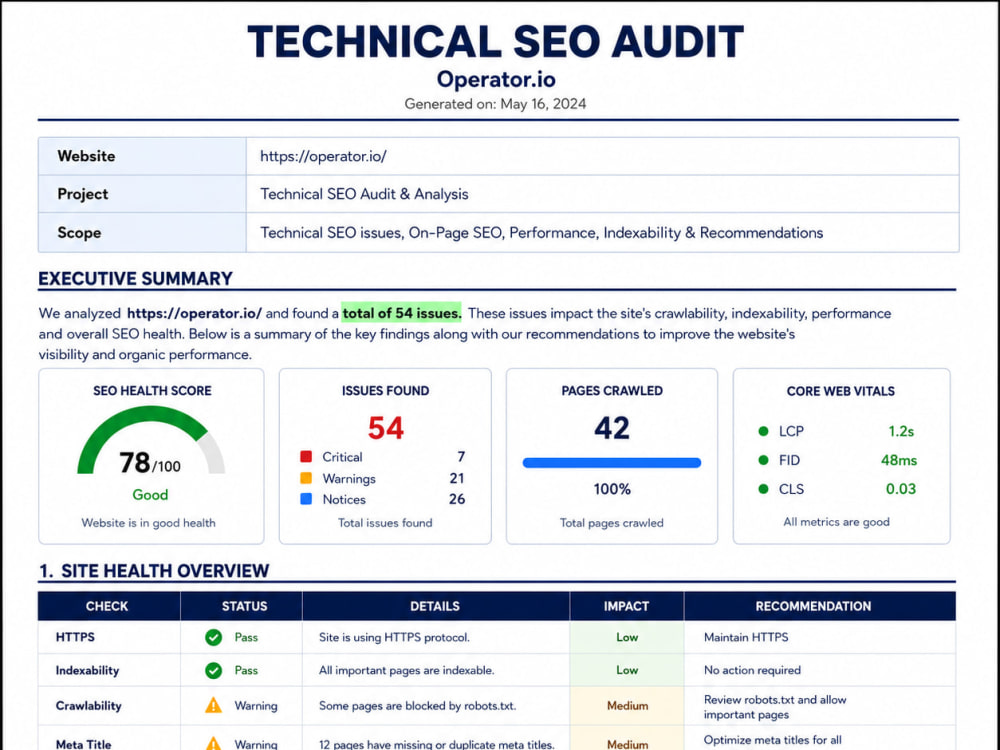Click 'Maintain HTTPS' recommendation

click(746, 637)
